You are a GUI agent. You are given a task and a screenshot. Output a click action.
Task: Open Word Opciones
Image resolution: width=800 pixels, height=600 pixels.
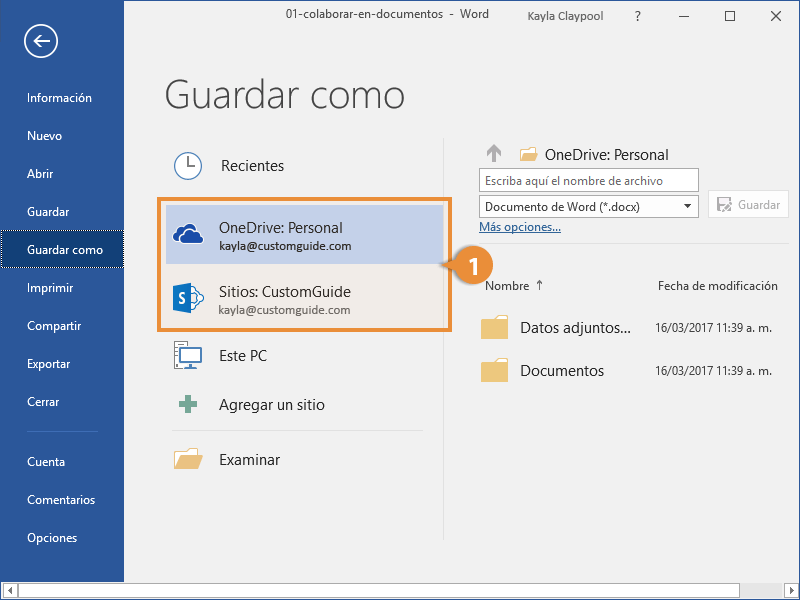coord(52,538)
